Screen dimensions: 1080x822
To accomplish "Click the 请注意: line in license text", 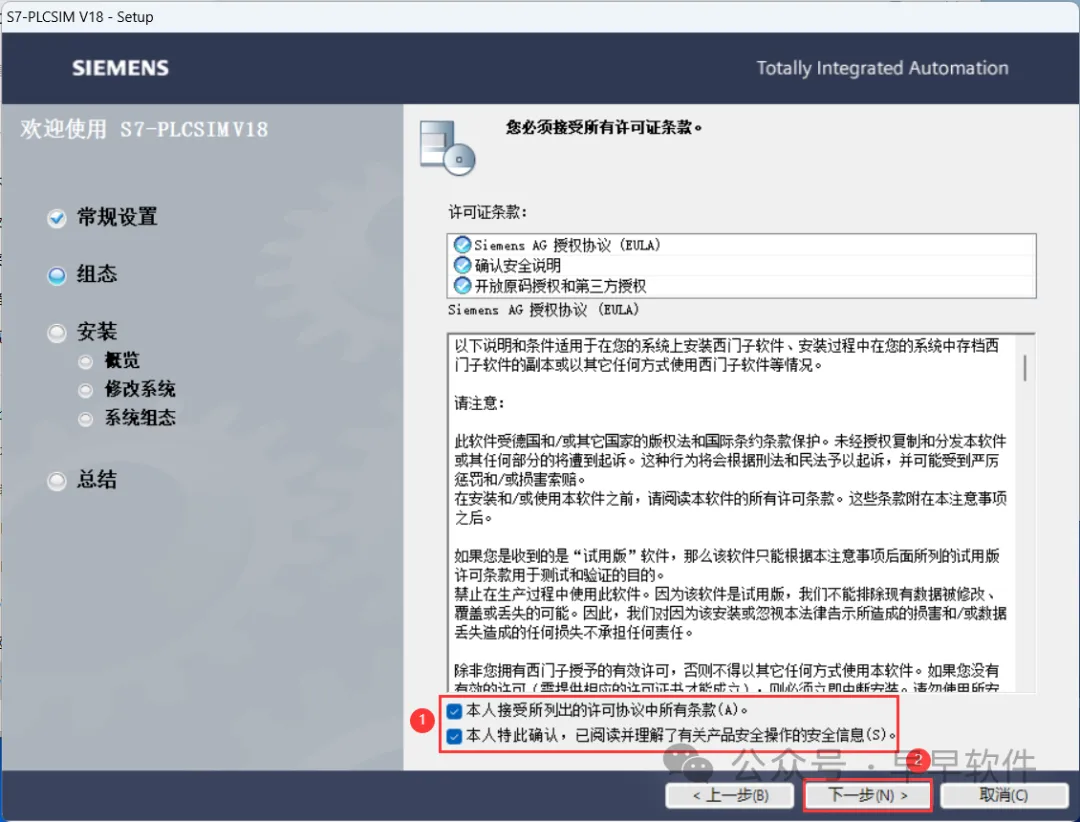I will (x=479, y=403).
